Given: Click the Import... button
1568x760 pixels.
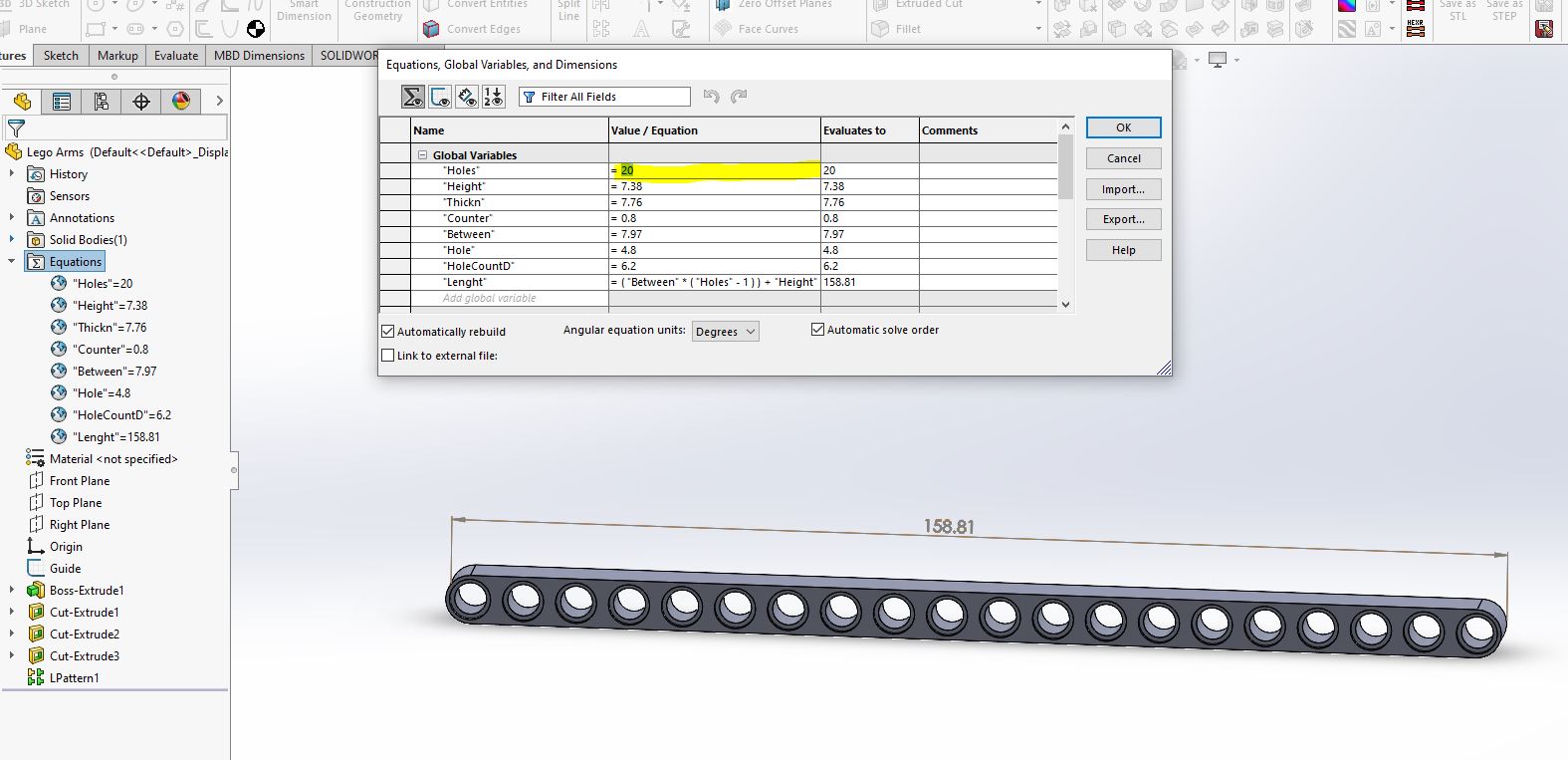Looking at the screenshot, I should tap(1123, 189).
